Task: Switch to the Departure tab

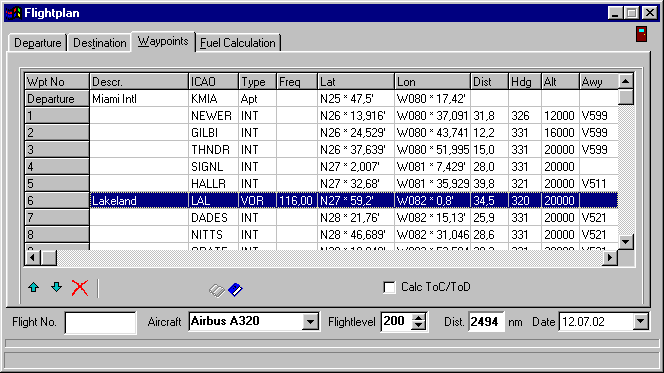Action: pos(37,43)
